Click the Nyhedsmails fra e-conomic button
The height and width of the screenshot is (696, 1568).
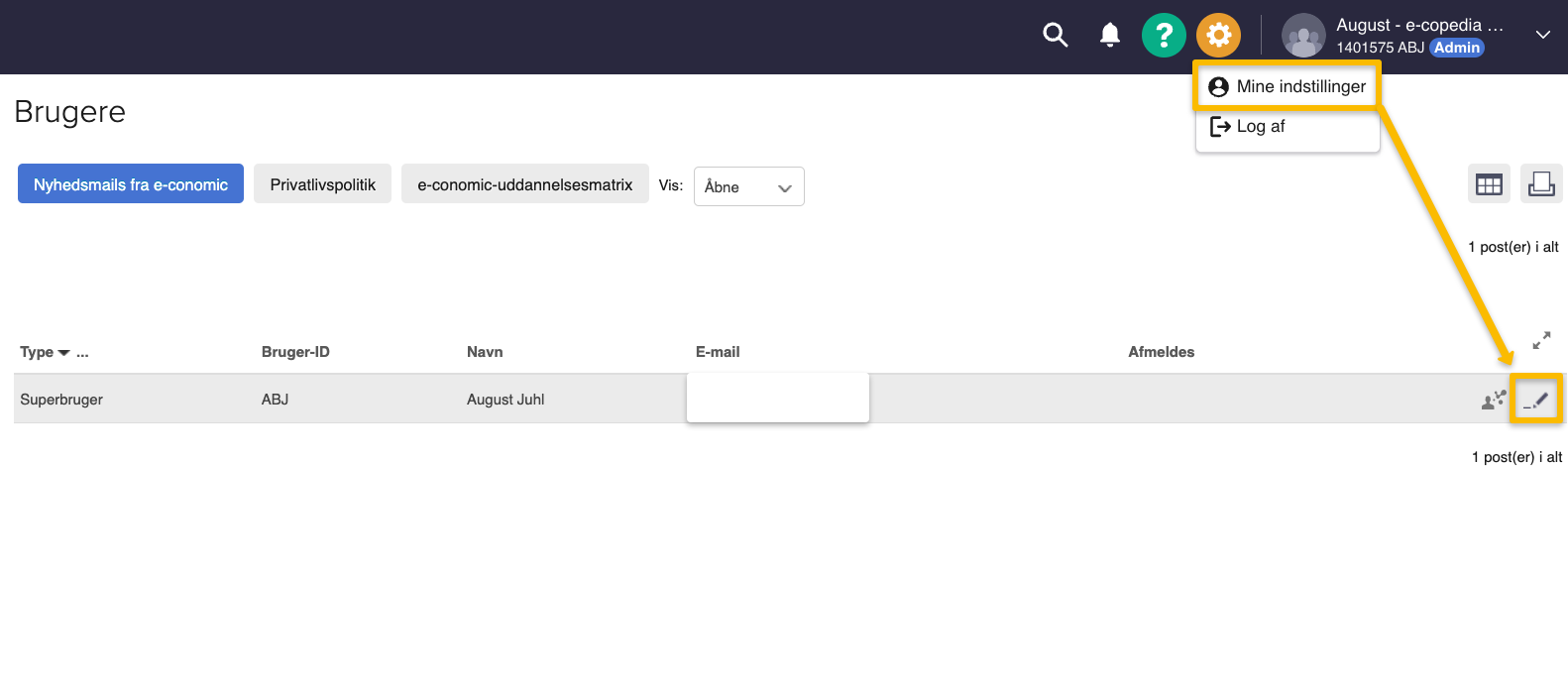(x=131, y=184)
